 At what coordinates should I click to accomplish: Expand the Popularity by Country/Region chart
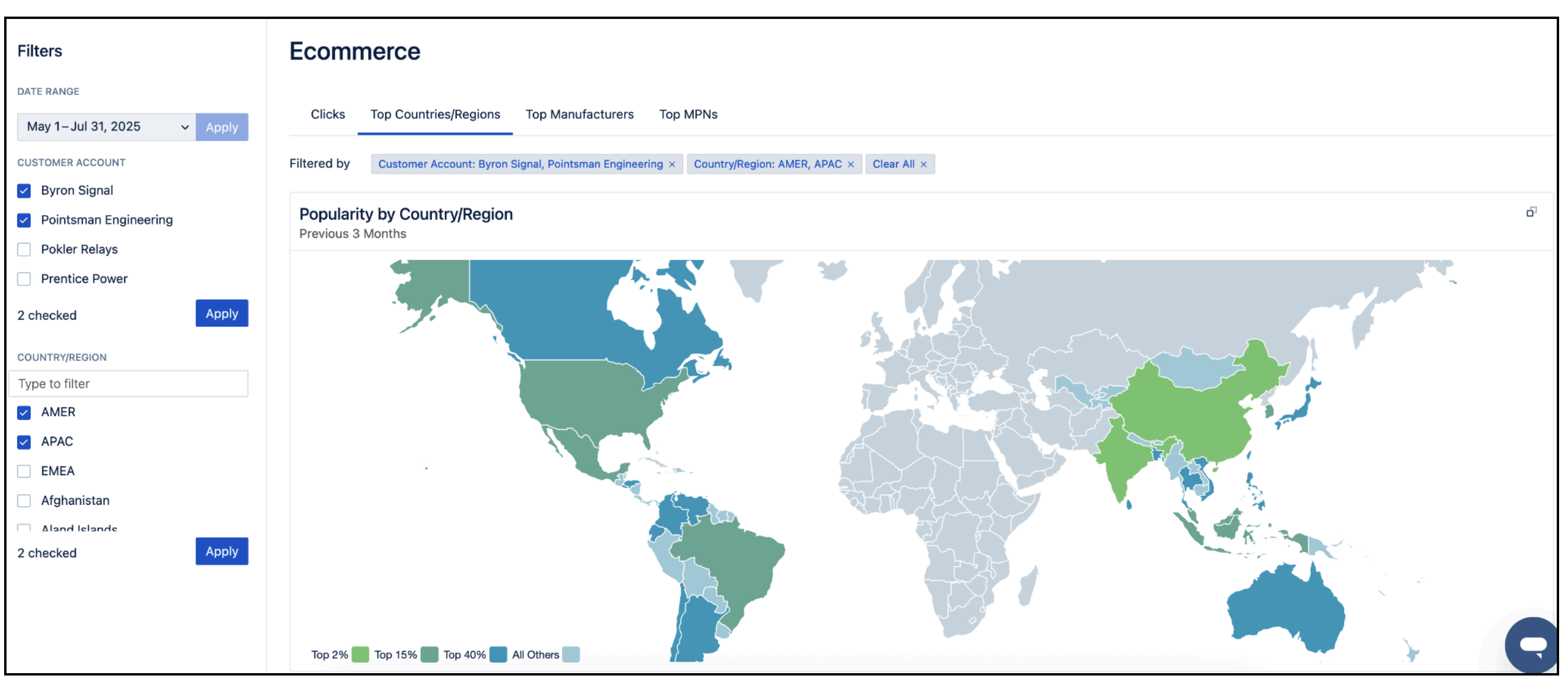[x=1531, y=212]
